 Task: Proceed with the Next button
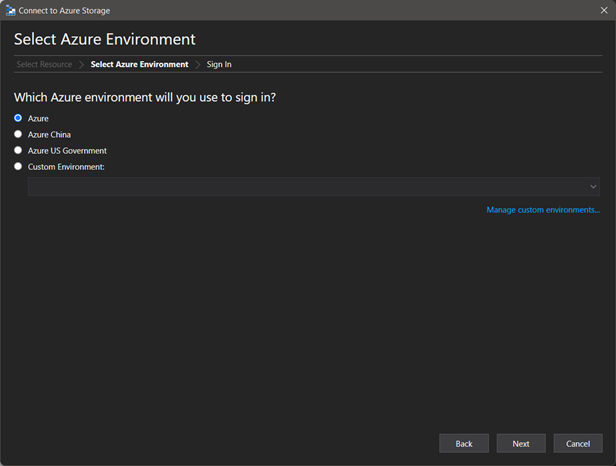click(521, 443)
